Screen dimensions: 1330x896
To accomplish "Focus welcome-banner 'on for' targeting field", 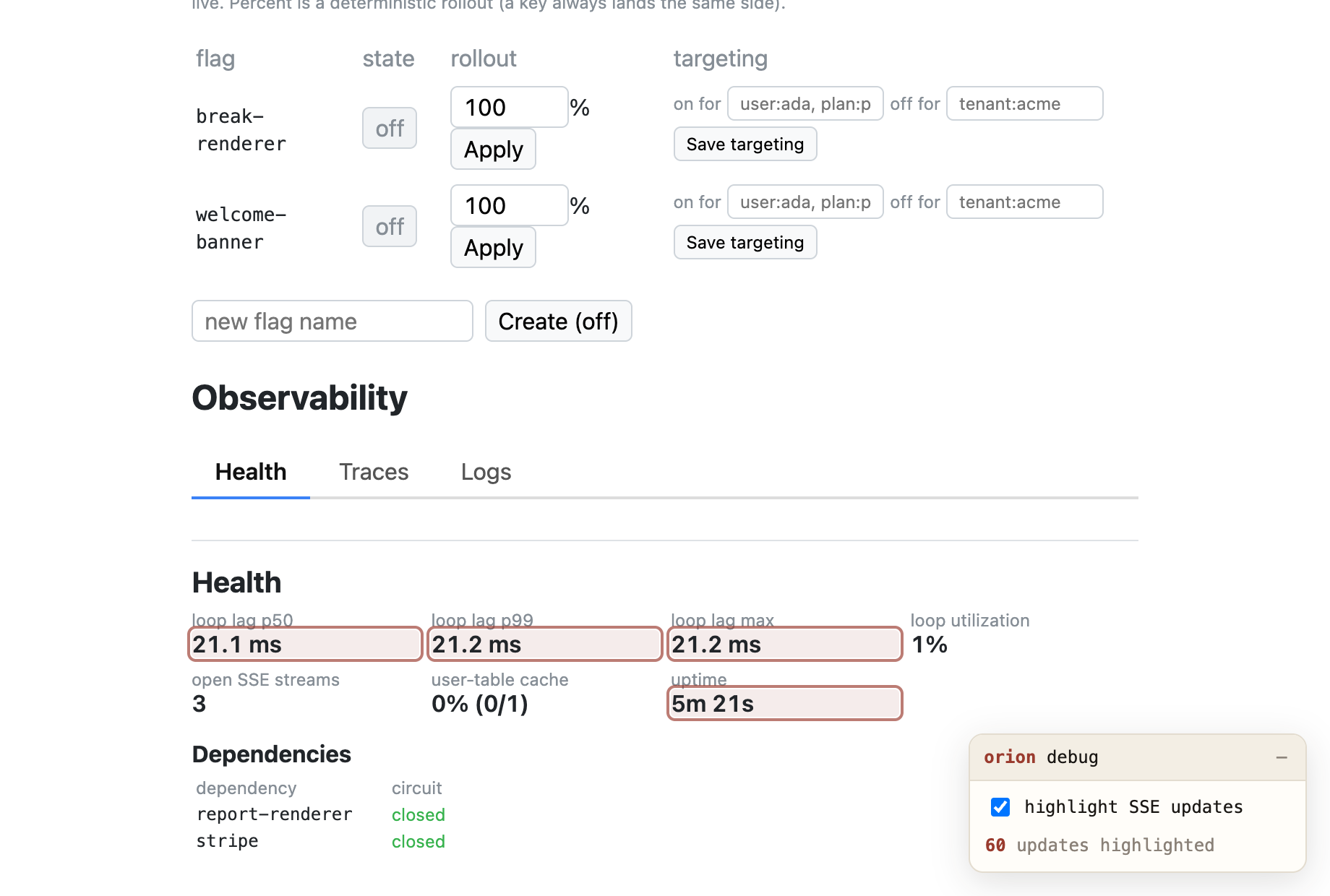I will (x=805, y=202).
